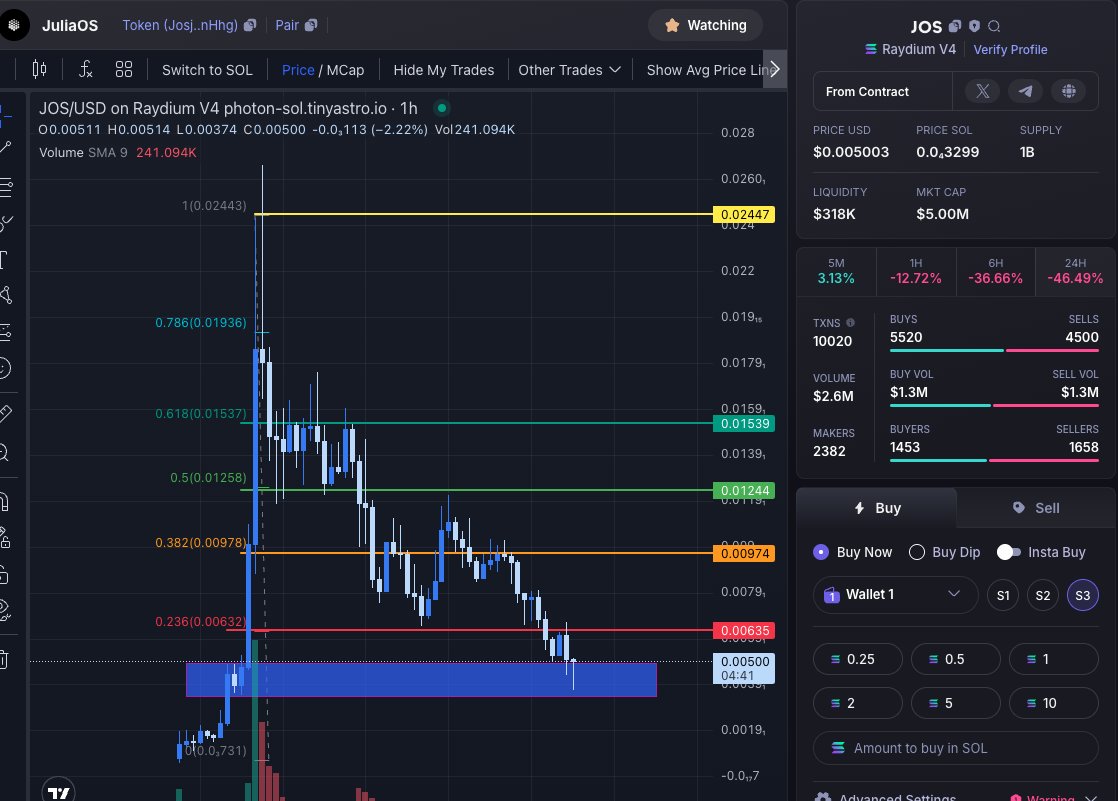Select the Buy Now radio option
This screenshot has height=801, width=1118.
tap(821, 552)
